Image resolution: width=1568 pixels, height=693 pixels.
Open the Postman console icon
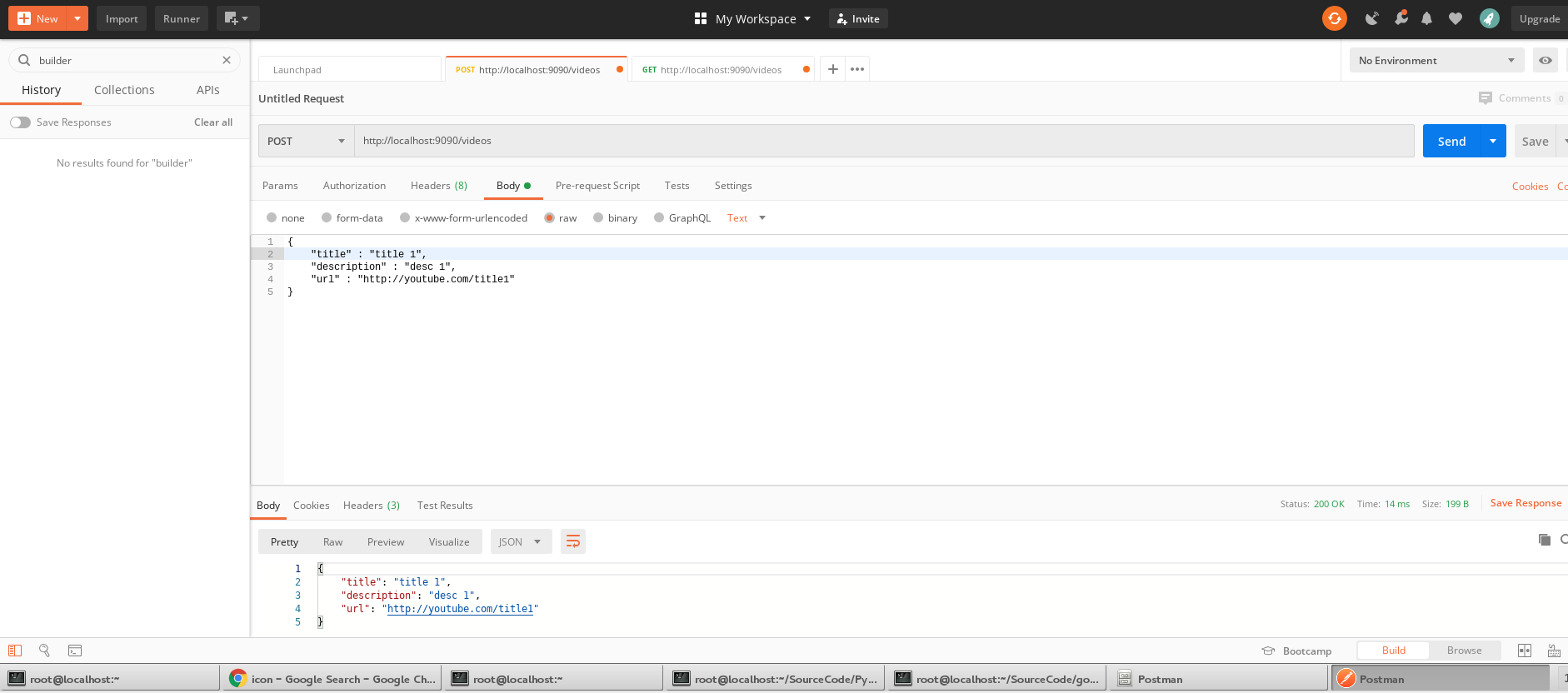point(74,651)
